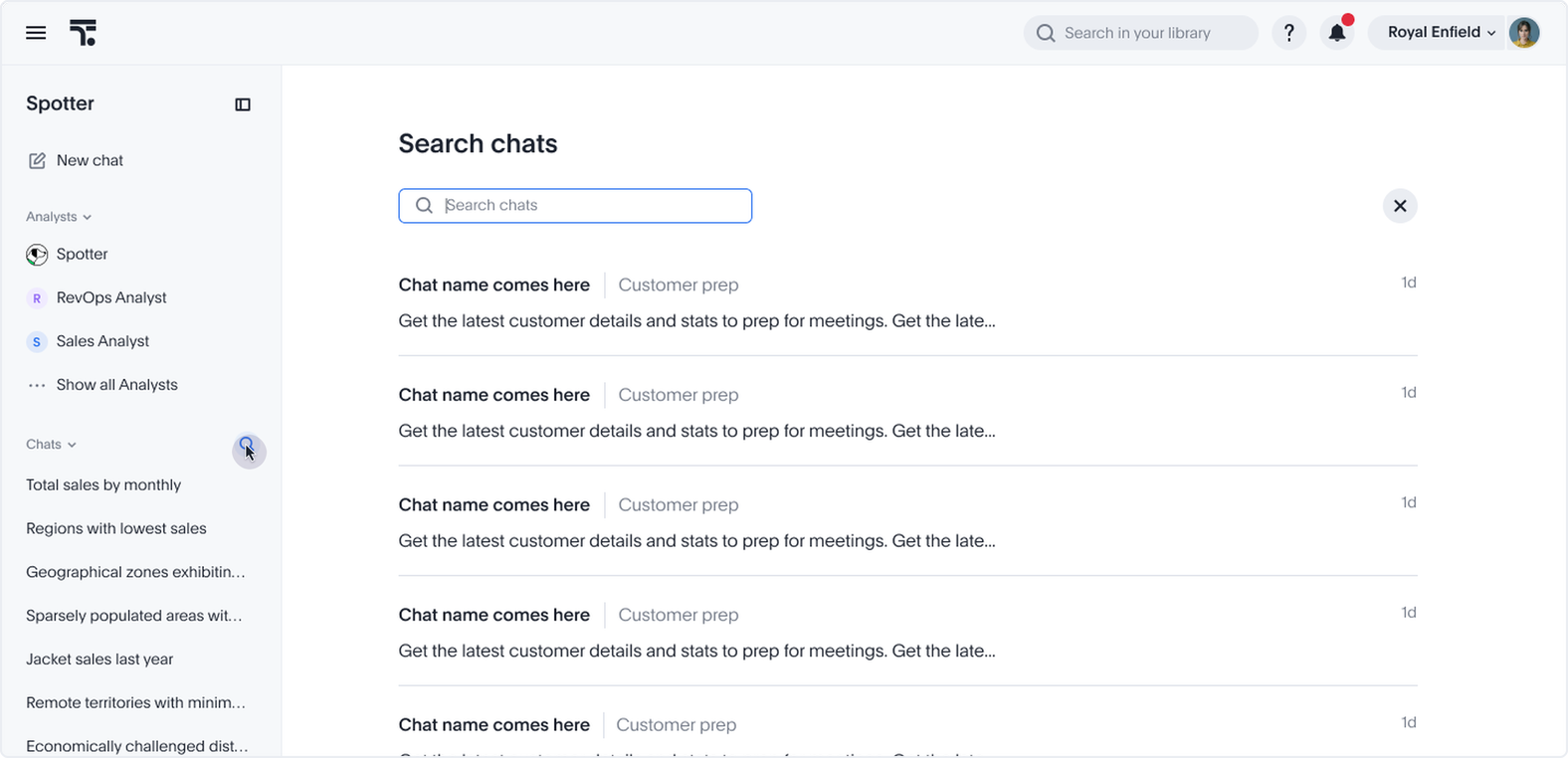Focus the Search chats input field

[x=575, y=206]
